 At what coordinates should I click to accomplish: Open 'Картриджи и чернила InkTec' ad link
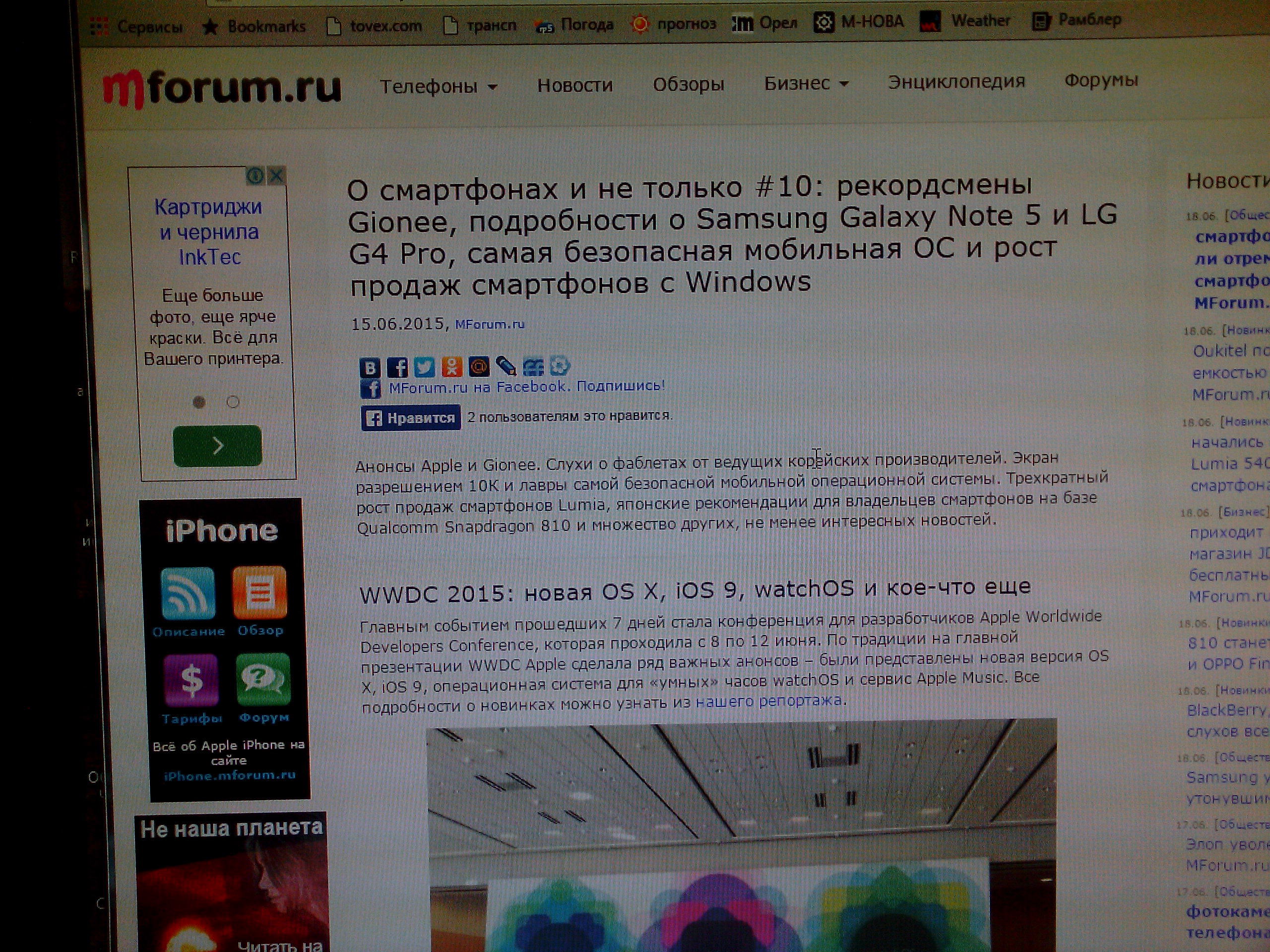(x=209, y=232)
